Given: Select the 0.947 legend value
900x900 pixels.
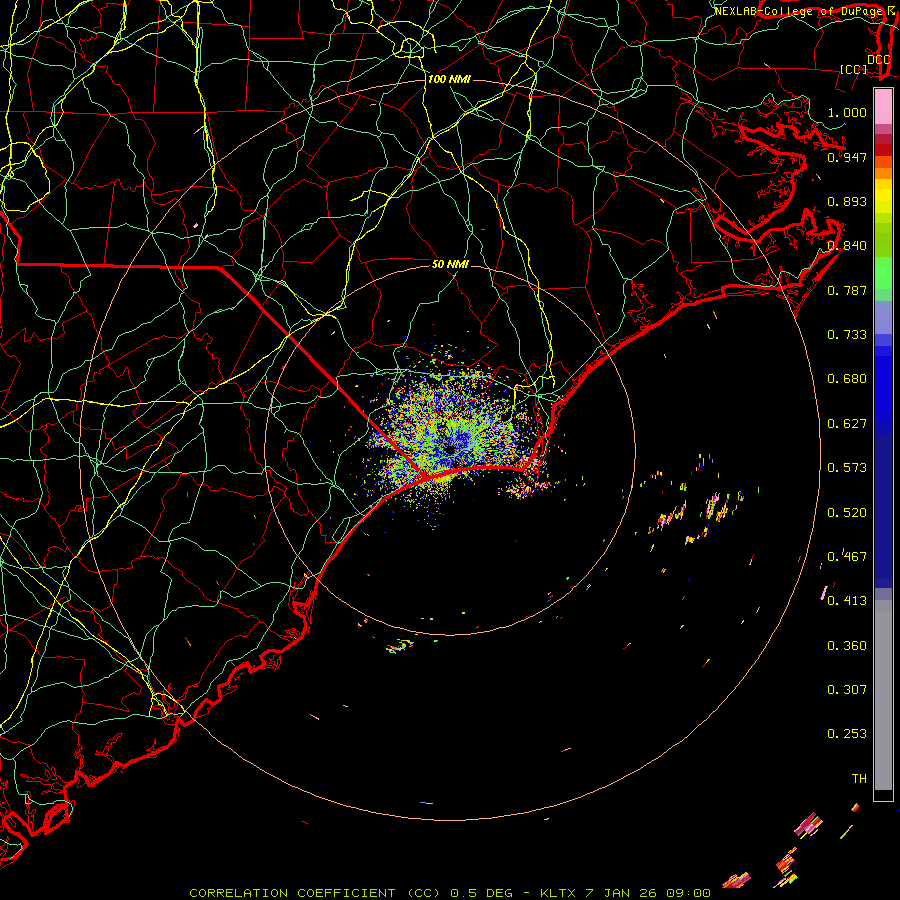Looking at the screenshot, I should click(x=847, y=157).
